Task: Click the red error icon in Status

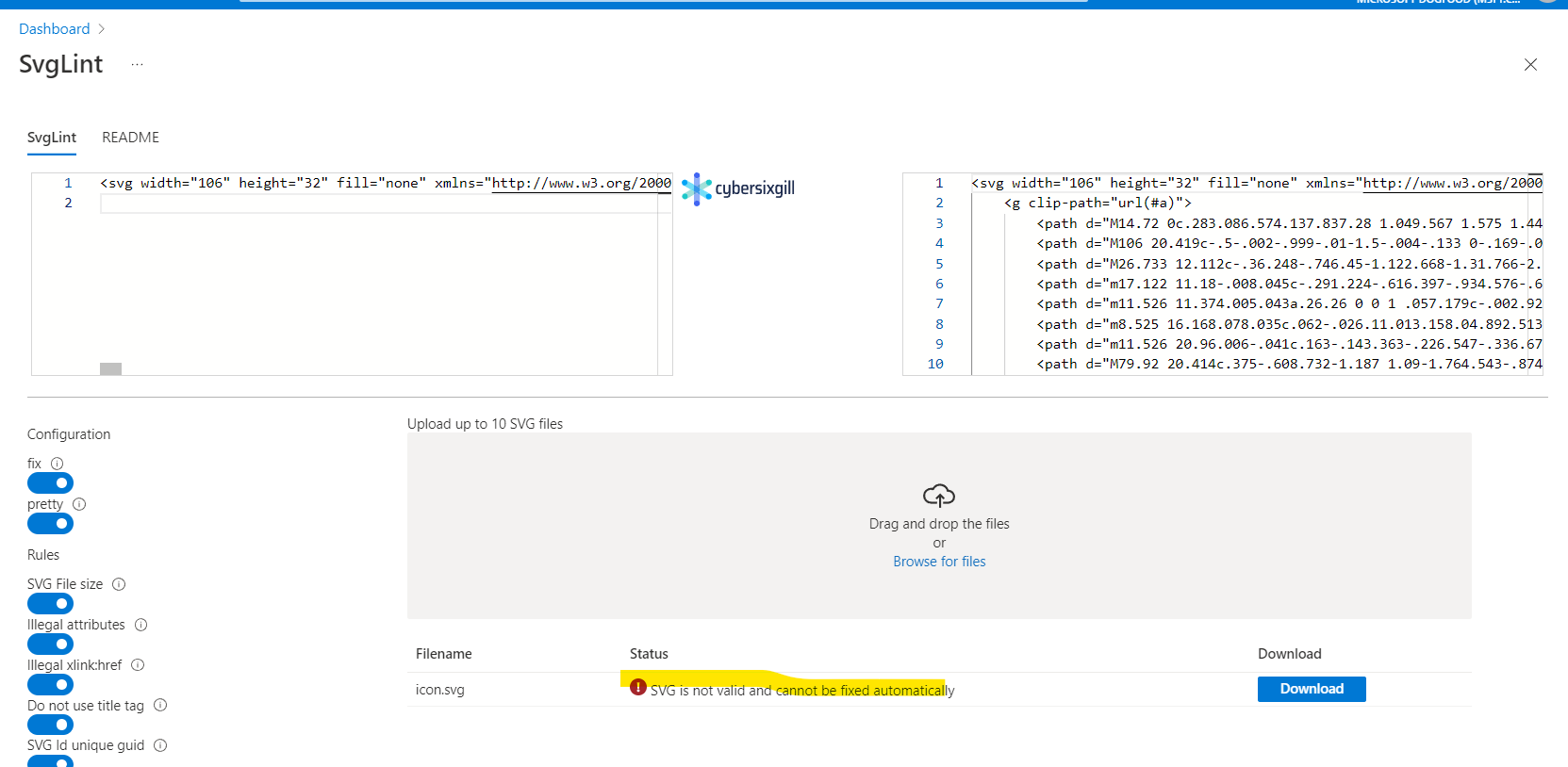Action: pyautogui.click(x=638, y=688)
